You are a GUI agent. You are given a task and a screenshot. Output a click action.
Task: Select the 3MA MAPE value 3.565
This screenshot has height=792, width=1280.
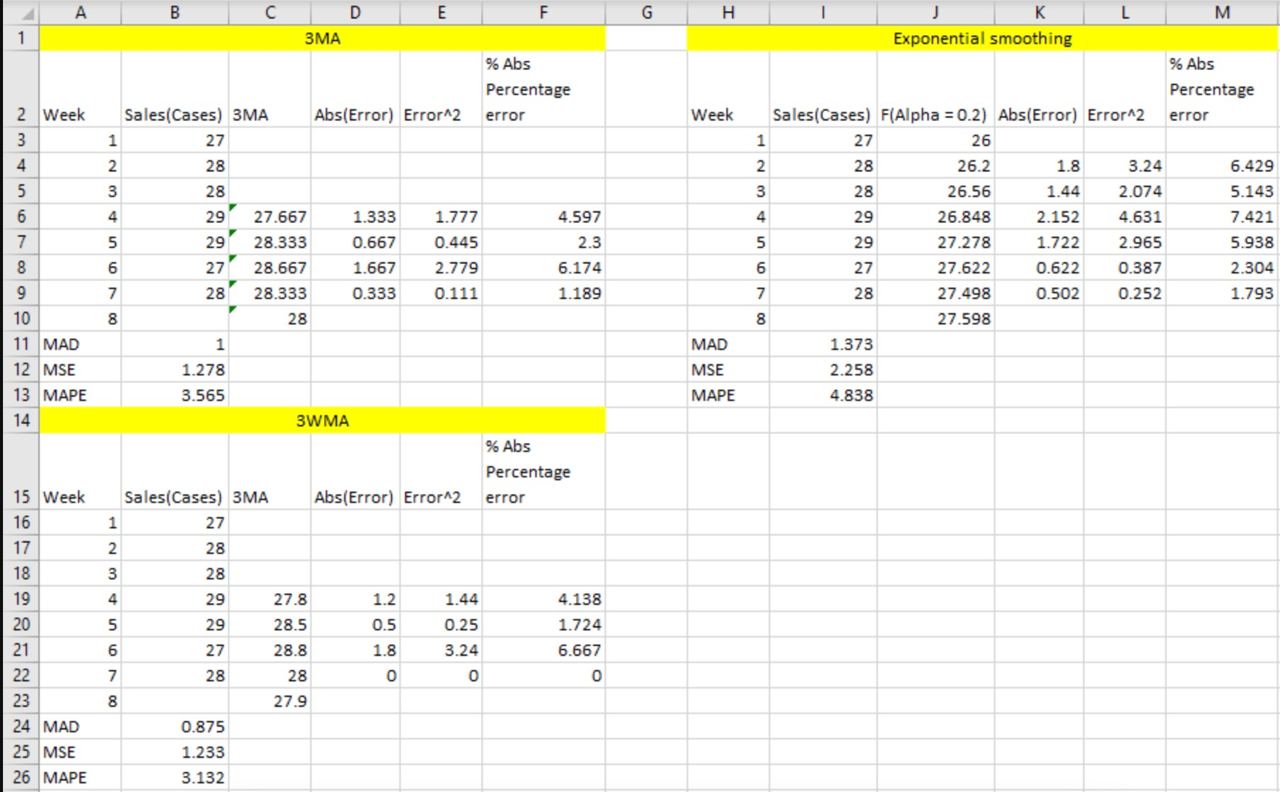click(x=175, y=395)
